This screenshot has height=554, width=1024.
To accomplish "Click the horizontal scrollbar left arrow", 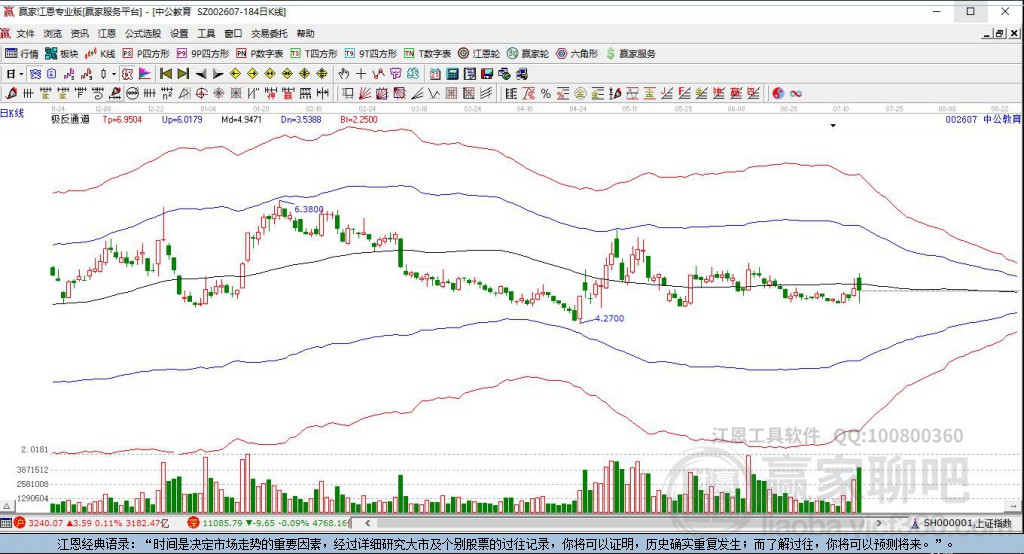I will 368,523.
